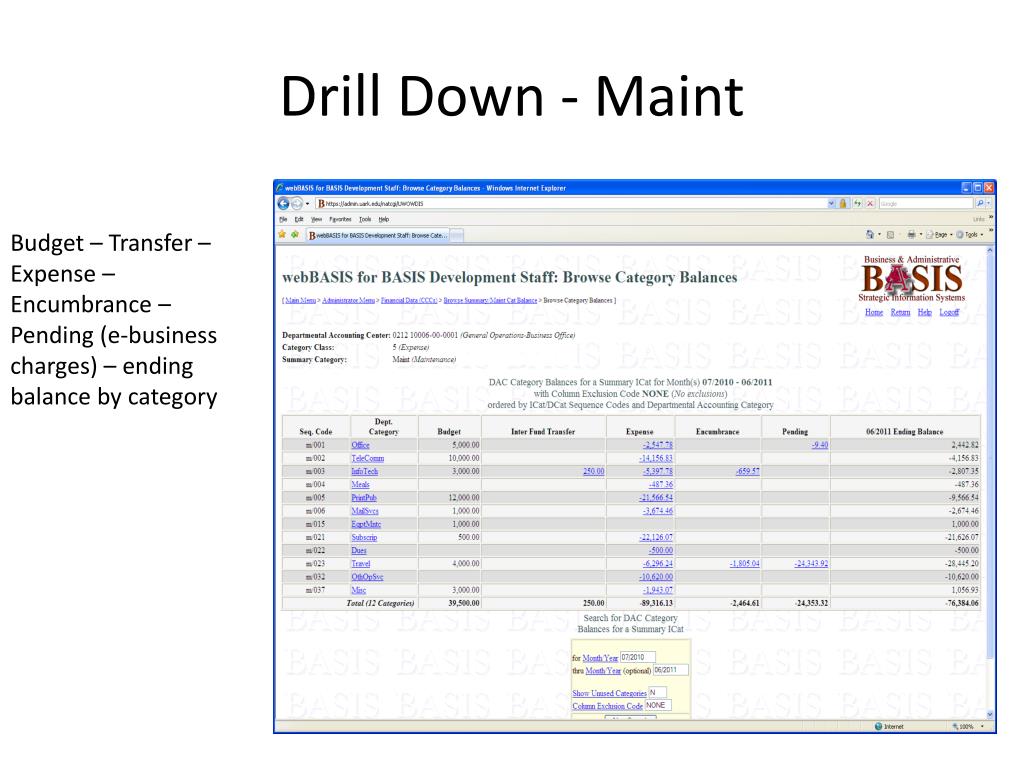Image resolution: width=1024 pixels, height=768 pixels.
Task: Click the Internet zone globe icon
Action: coord(878,726)
